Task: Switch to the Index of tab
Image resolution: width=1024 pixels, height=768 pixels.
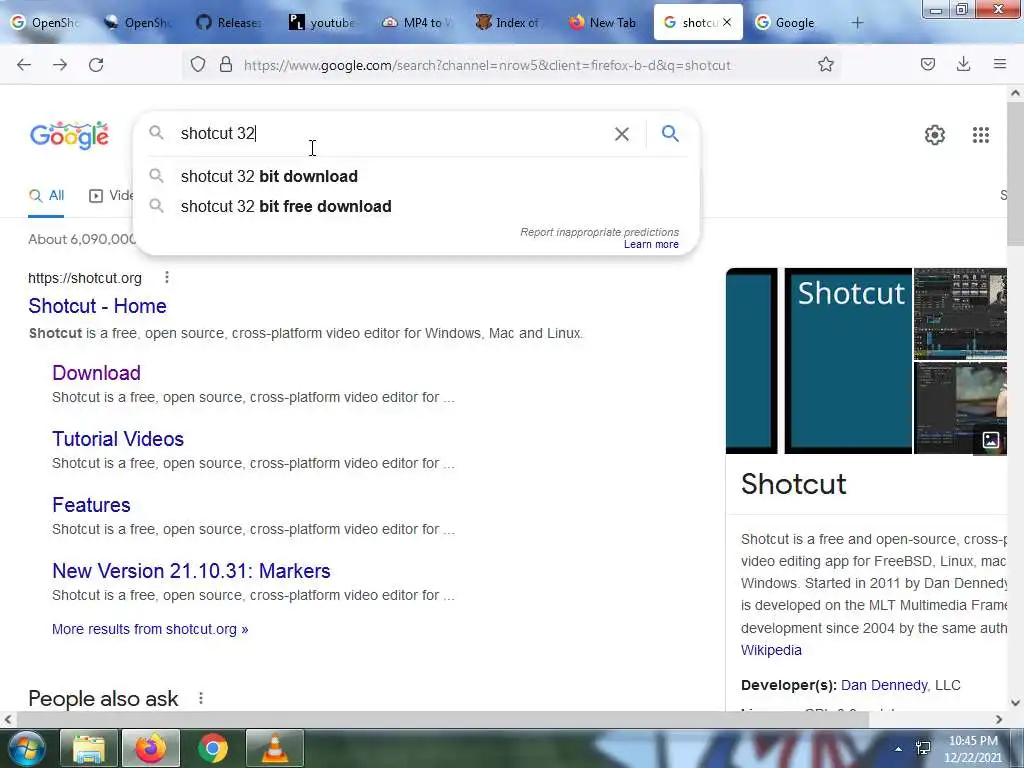Action: [508, 23]
